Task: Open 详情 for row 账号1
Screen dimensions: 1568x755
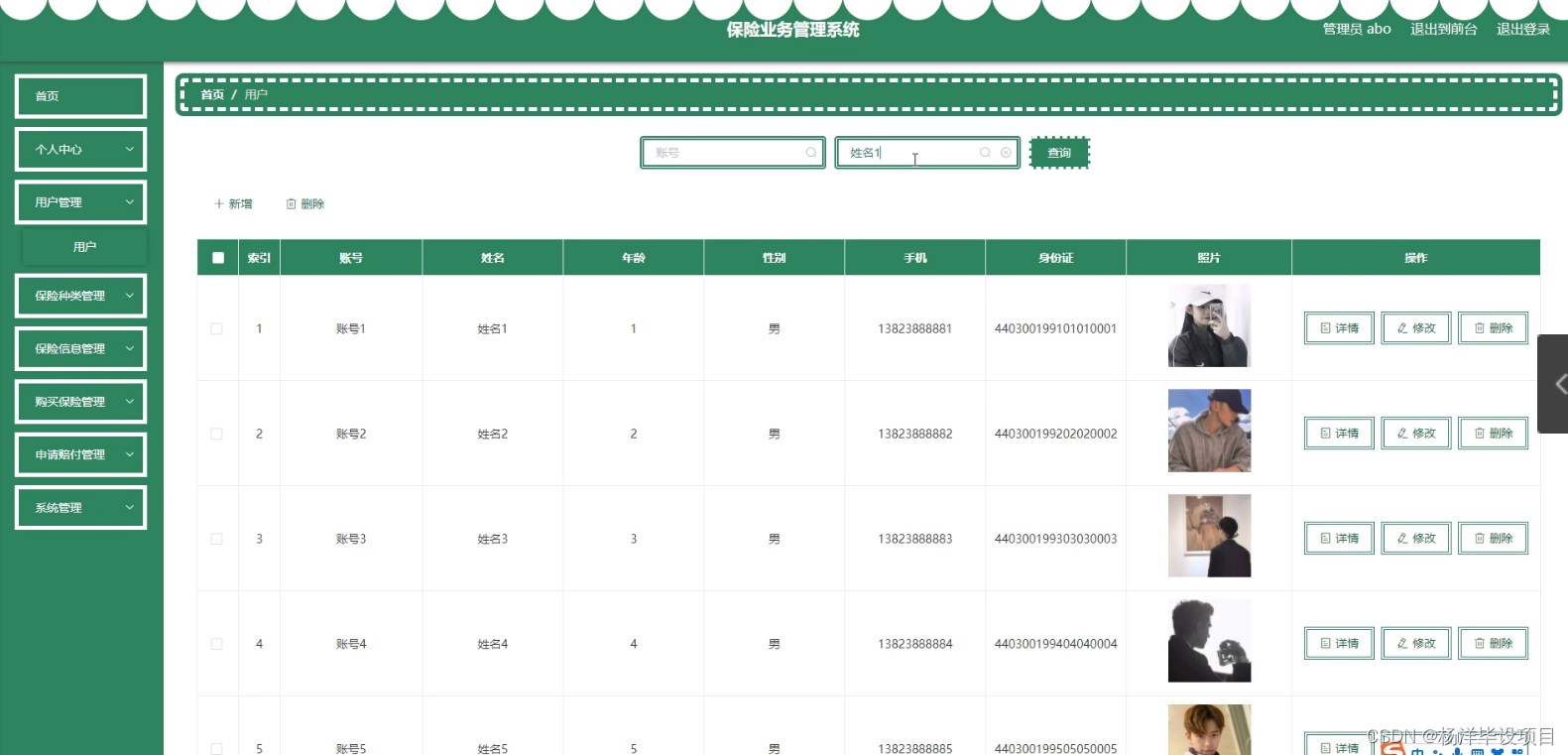Action: pyautogui.click(x=1339, y=328)
